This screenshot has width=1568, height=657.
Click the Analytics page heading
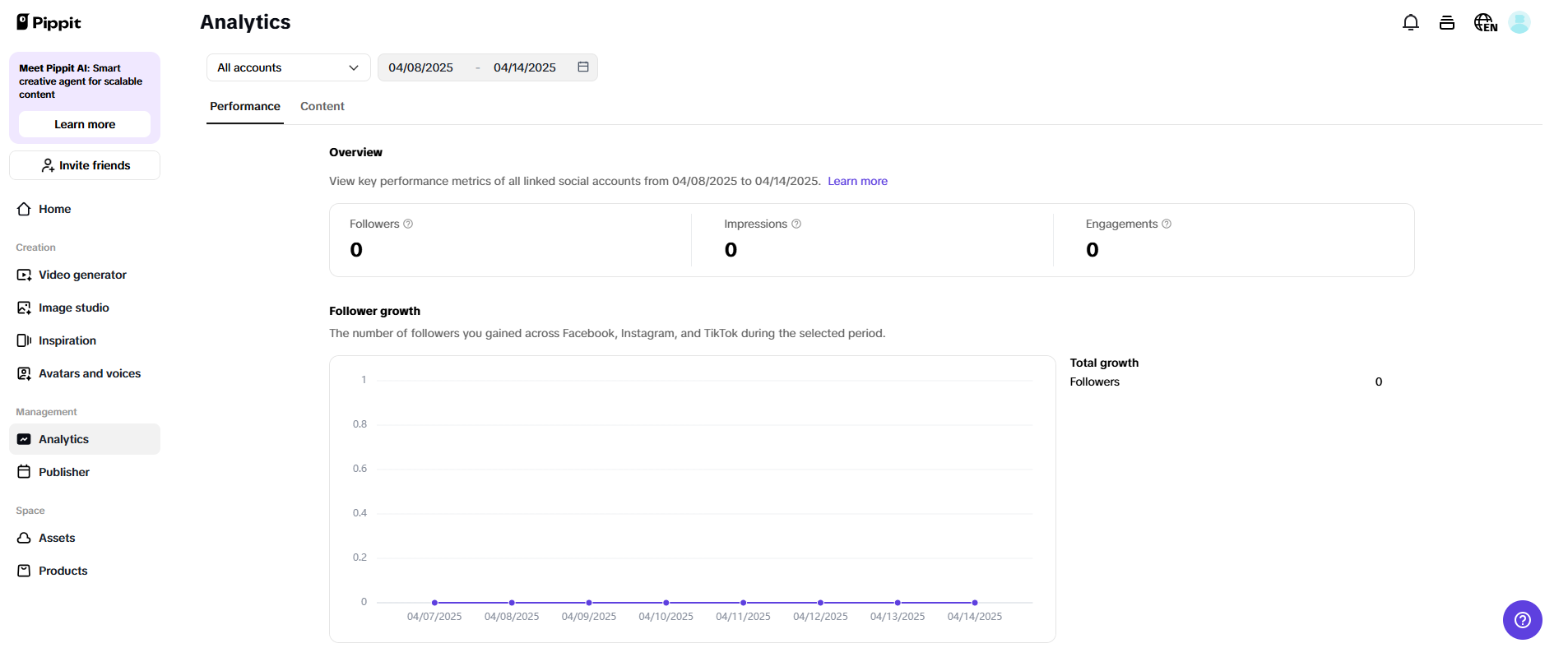[x=245, y=22]
